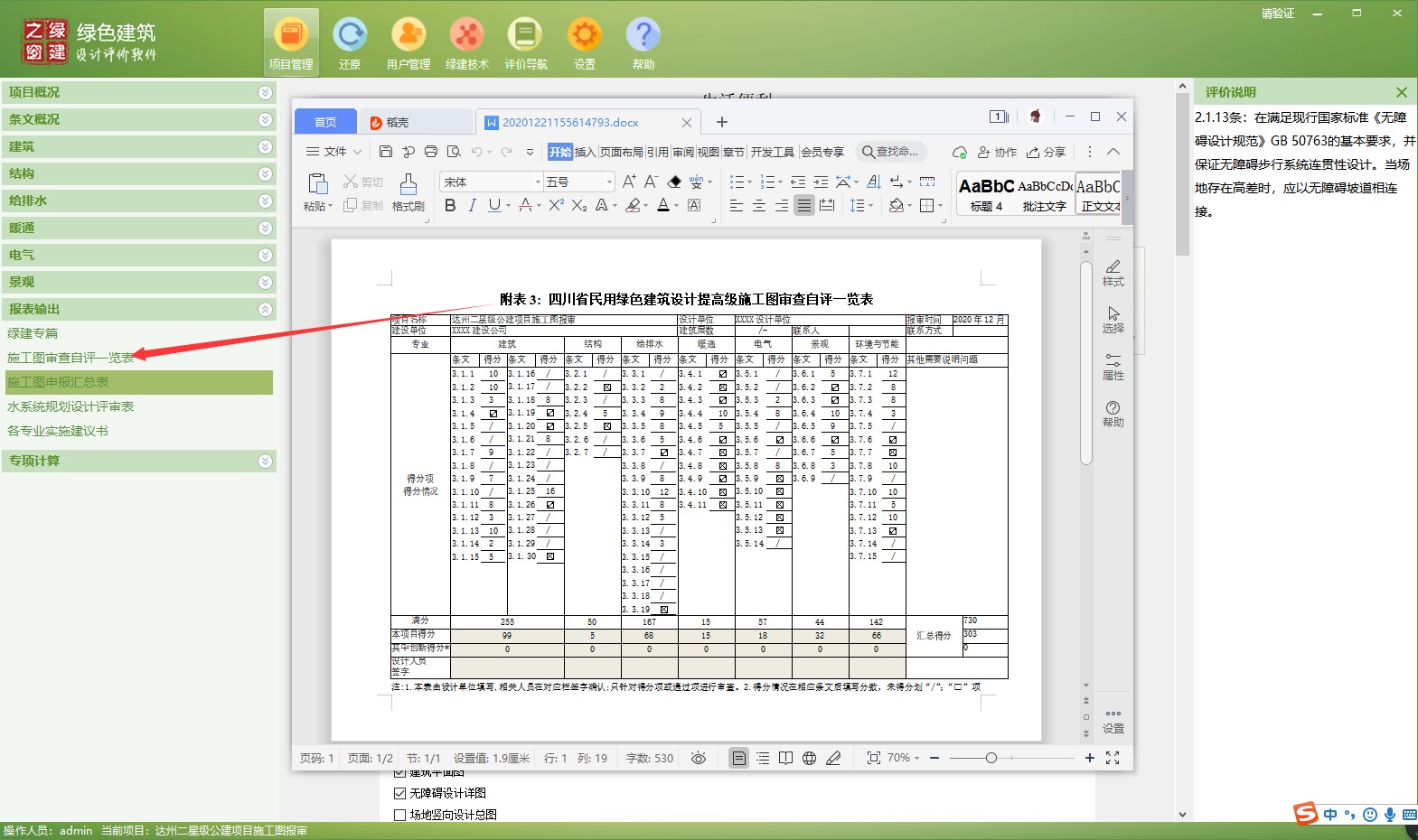Viewport: 1418px width, 840px height.
Task: Click zoom out minus button
Action: pyautogui.click(x=934, y=758)
